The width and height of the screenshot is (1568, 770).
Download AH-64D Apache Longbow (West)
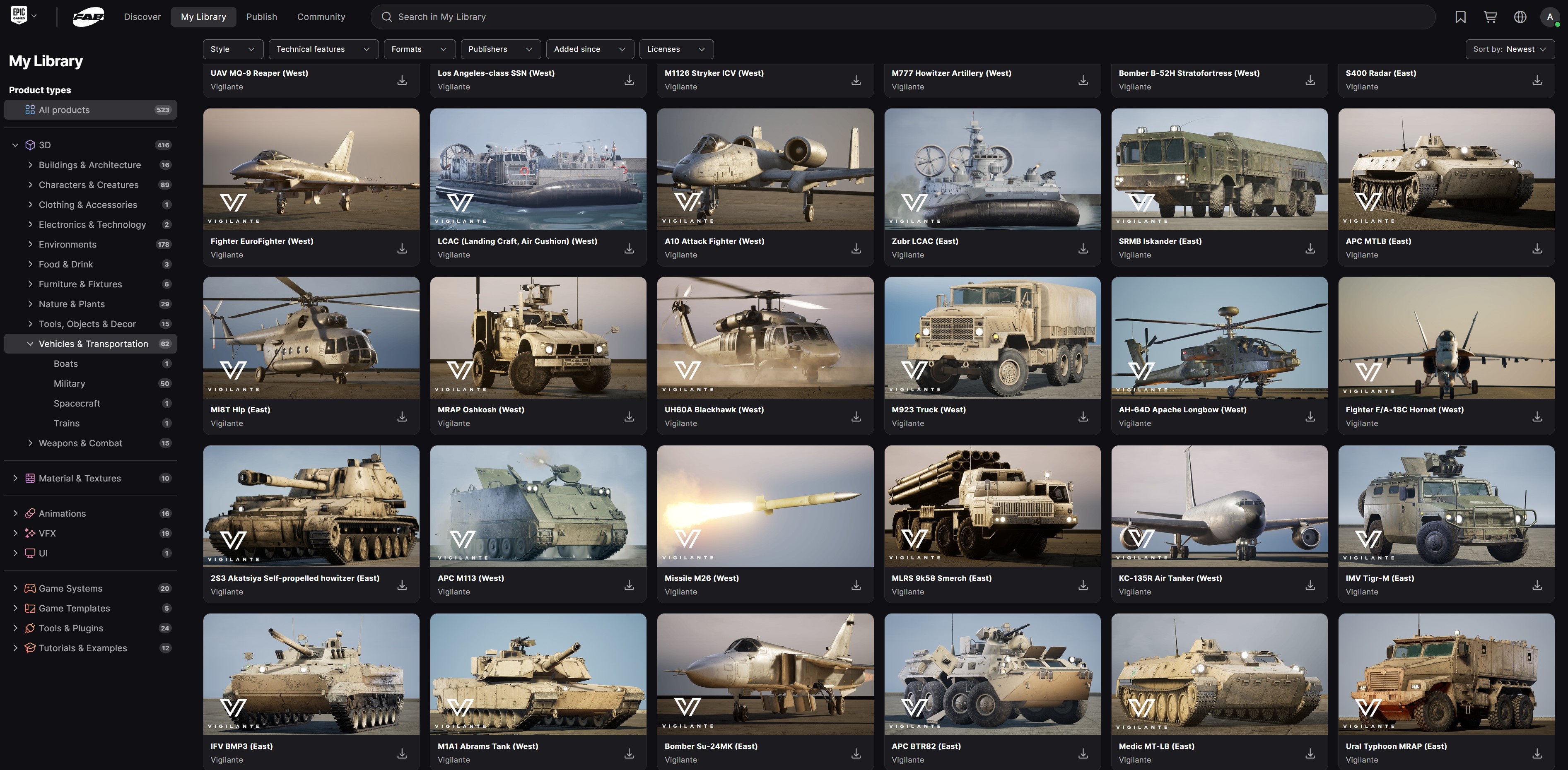coord(1310,416)
